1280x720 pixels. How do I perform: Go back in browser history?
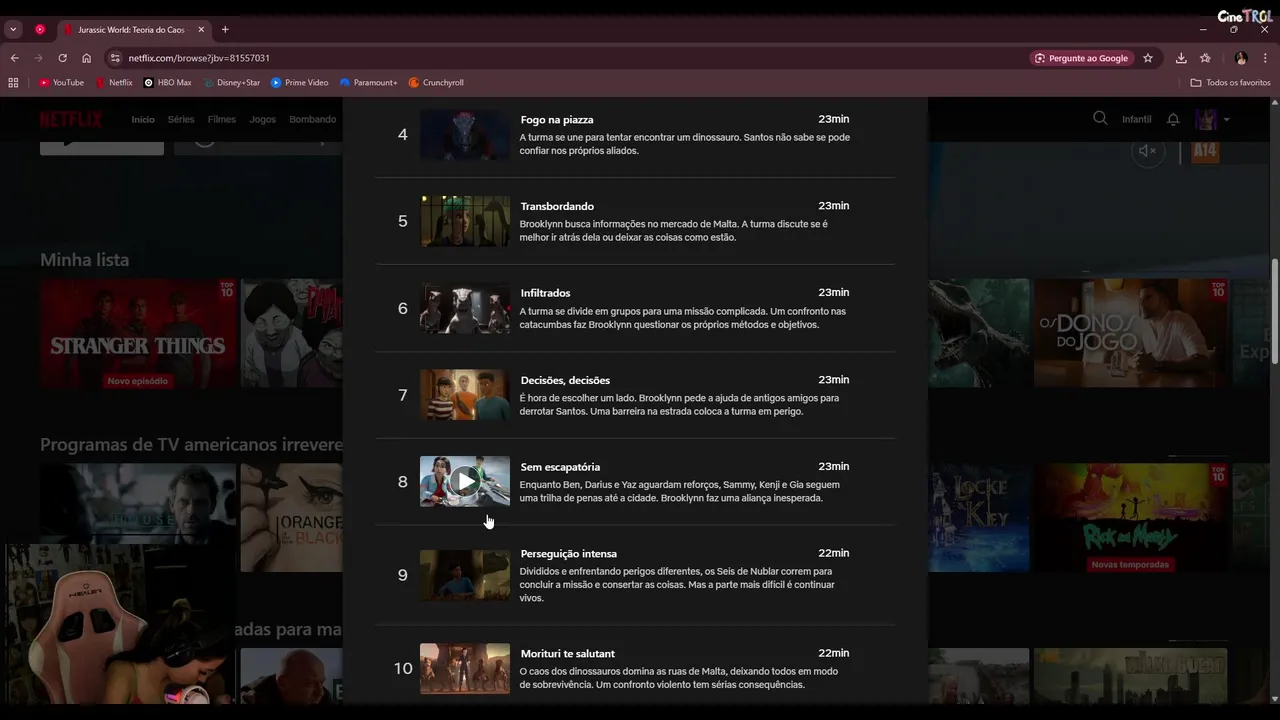14,58
